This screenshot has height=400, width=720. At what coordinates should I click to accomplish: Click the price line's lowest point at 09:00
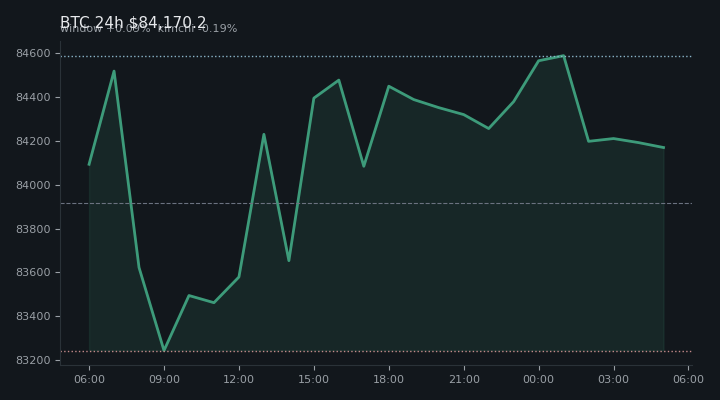tap(164, 350)
